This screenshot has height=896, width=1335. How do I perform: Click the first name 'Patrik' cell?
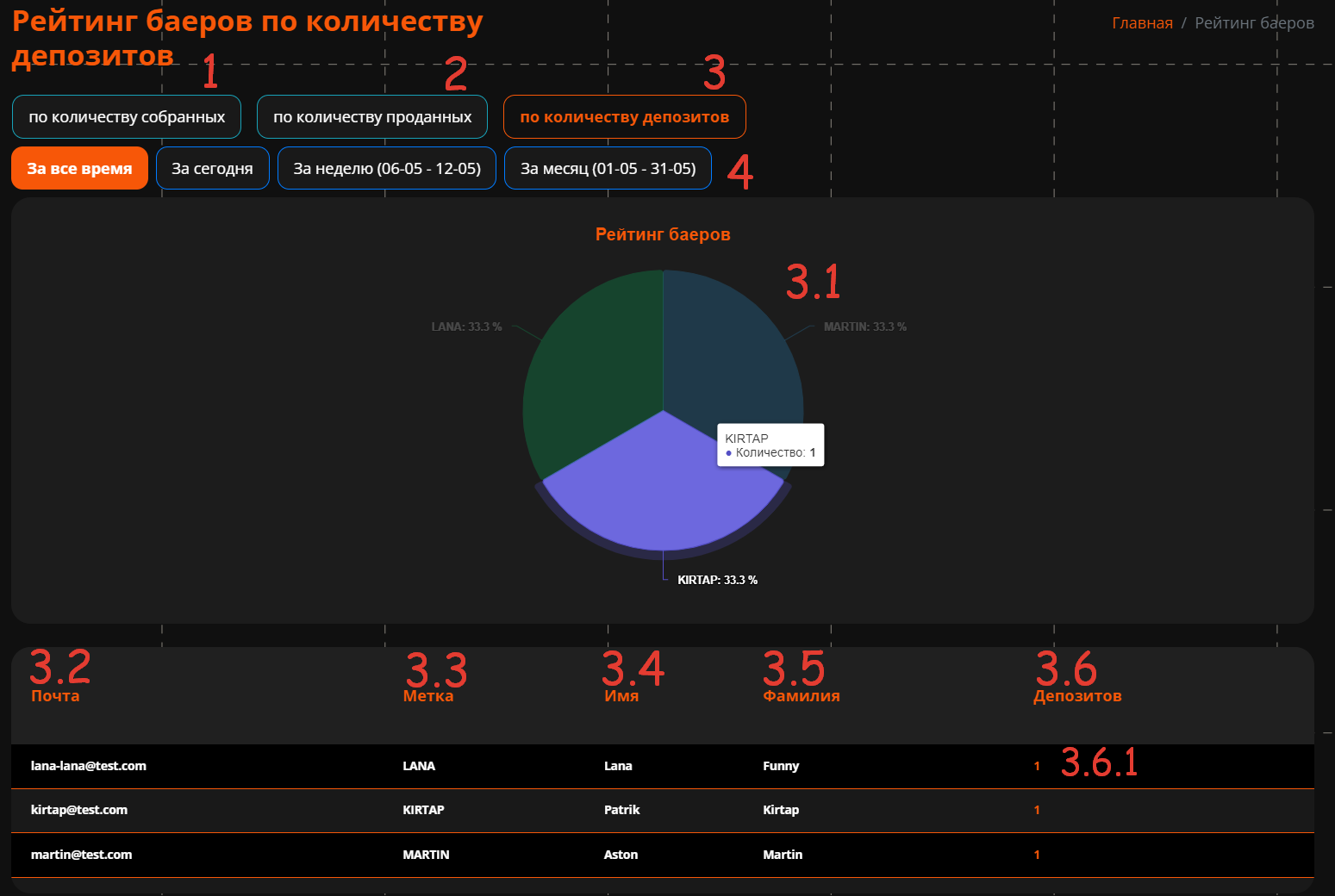pos(622,810)
